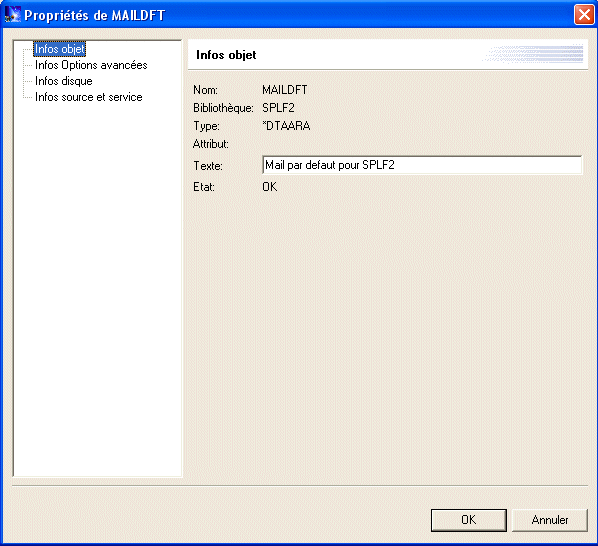Select Infos disque in the tree
Image resolution: width=598 pixels, height=546 pixels.
coord(64,81)
